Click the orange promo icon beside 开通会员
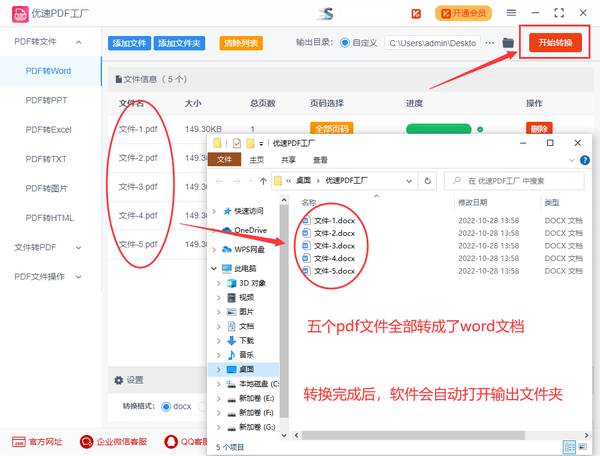The image size is (600, 456). tap(416, 14)
